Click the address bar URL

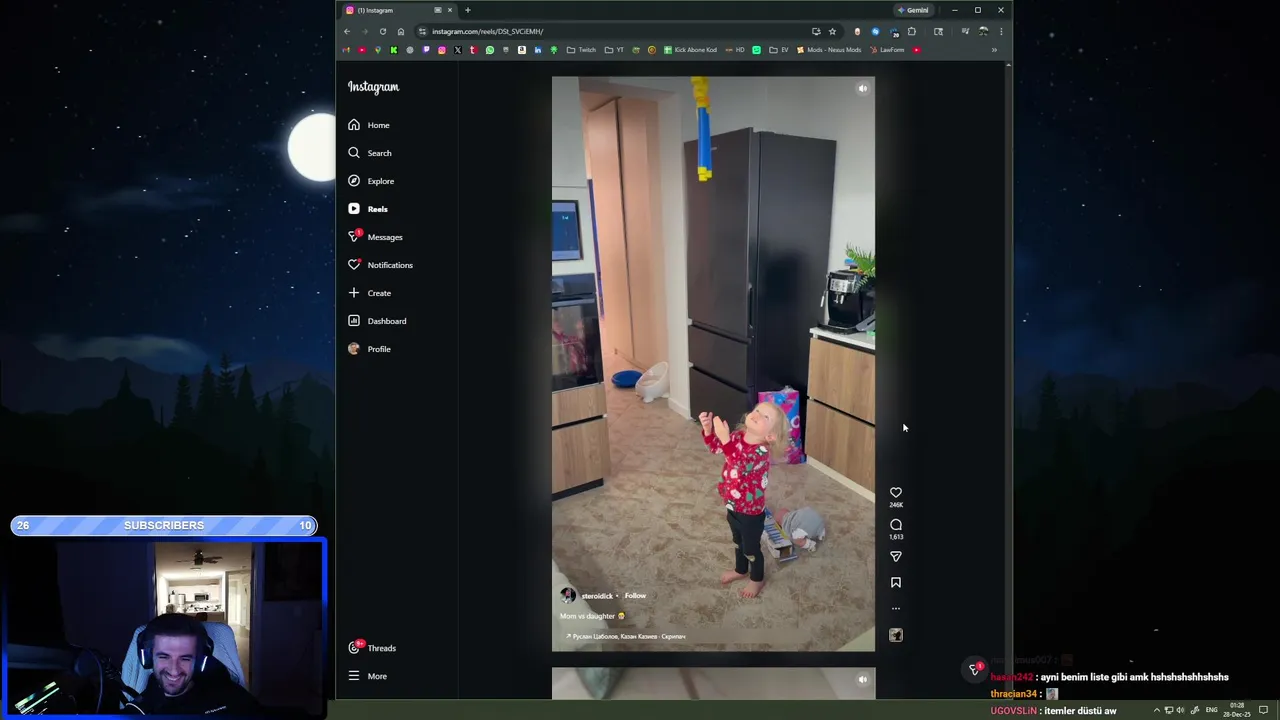(487, 31)
